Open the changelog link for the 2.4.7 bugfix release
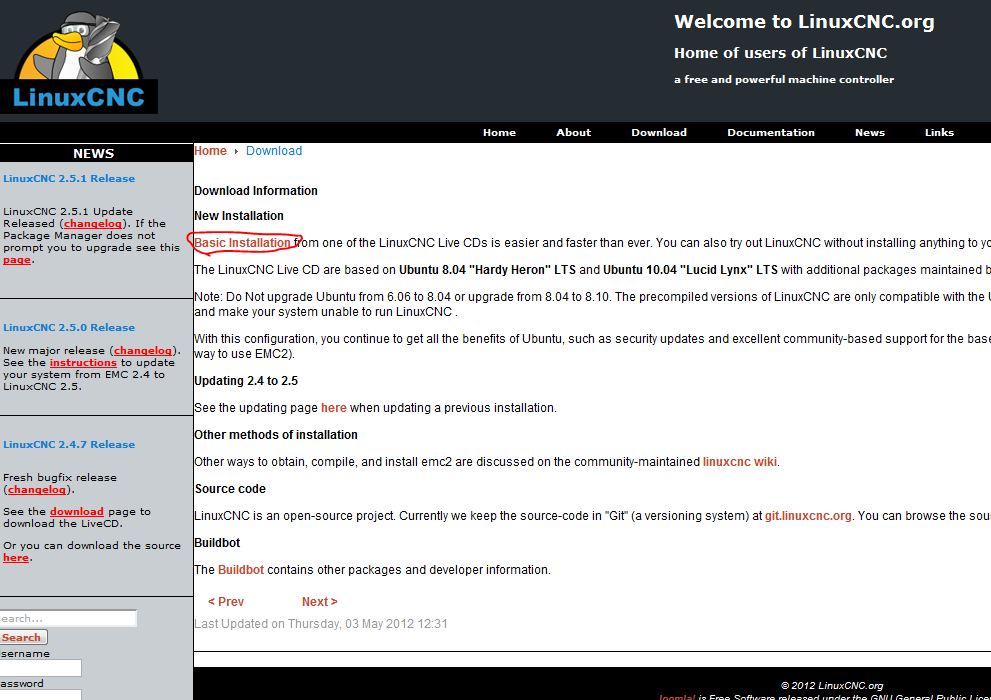 [x=37, y=490]
